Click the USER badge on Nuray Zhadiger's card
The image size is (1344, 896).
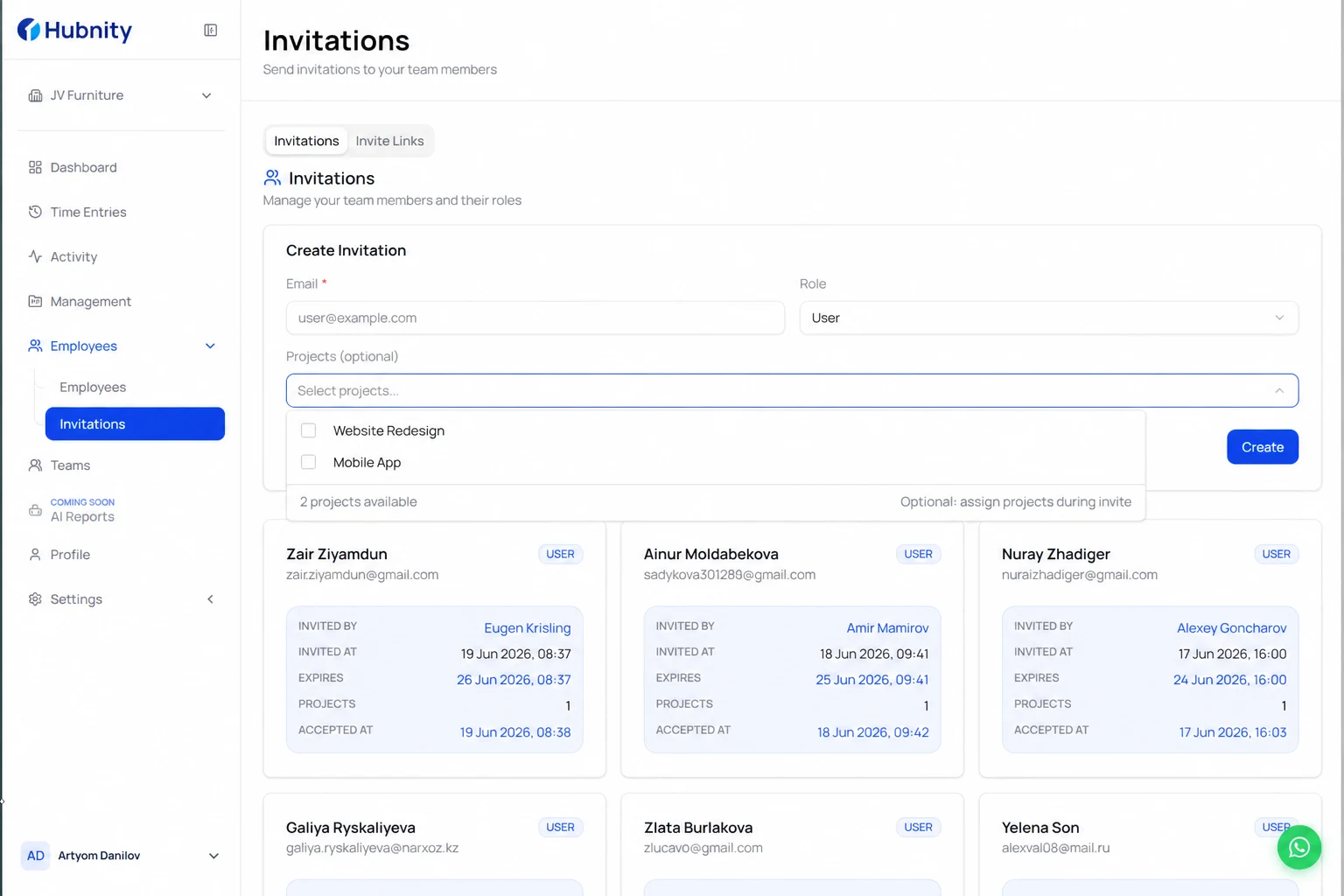click(1276, 554)
